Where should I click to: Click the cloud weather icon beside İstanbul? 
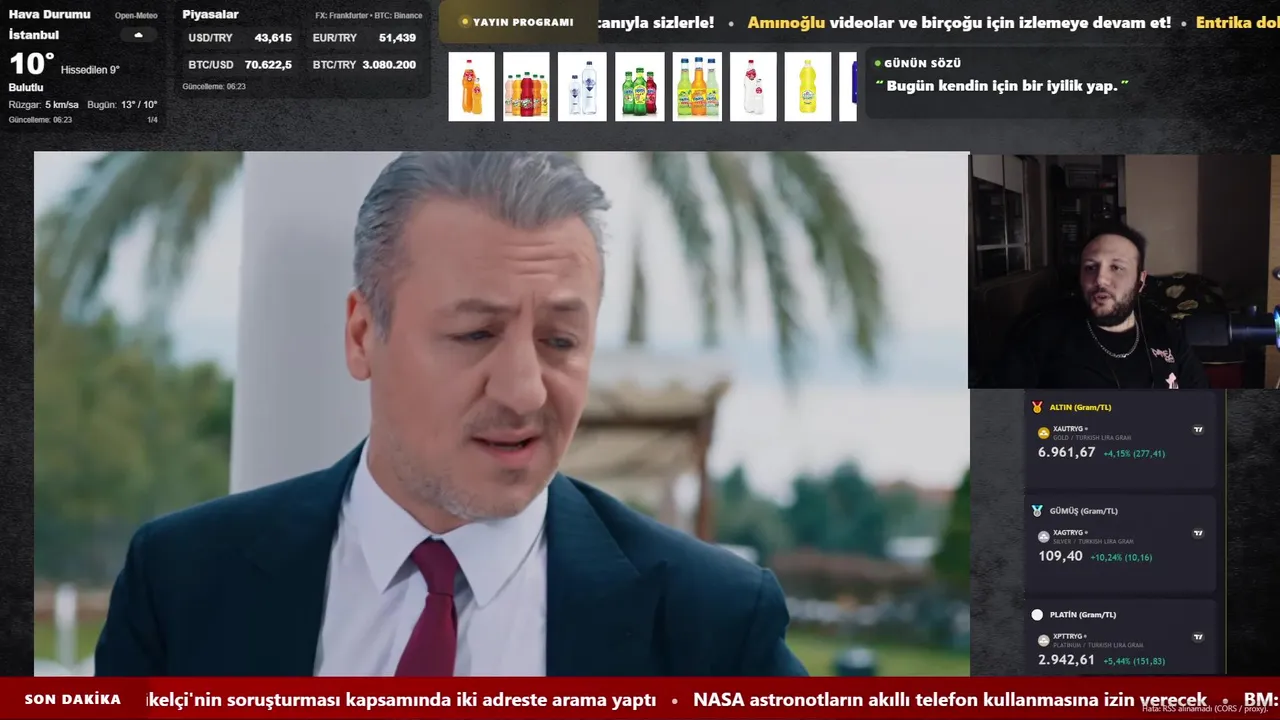(x=138, y=35)
